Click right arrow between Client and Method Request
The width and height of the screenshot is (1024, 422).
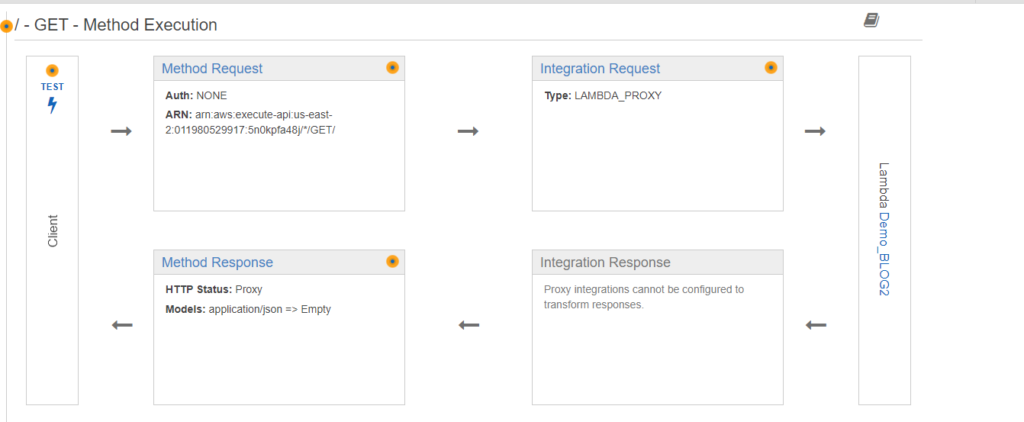(x=121, y=131)
